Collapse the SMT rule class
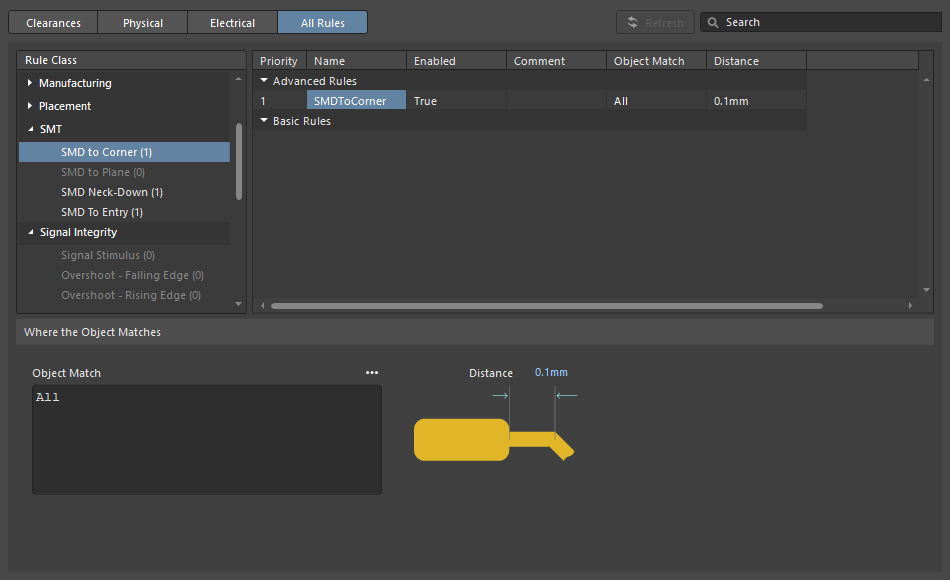 tap(30, 129)
